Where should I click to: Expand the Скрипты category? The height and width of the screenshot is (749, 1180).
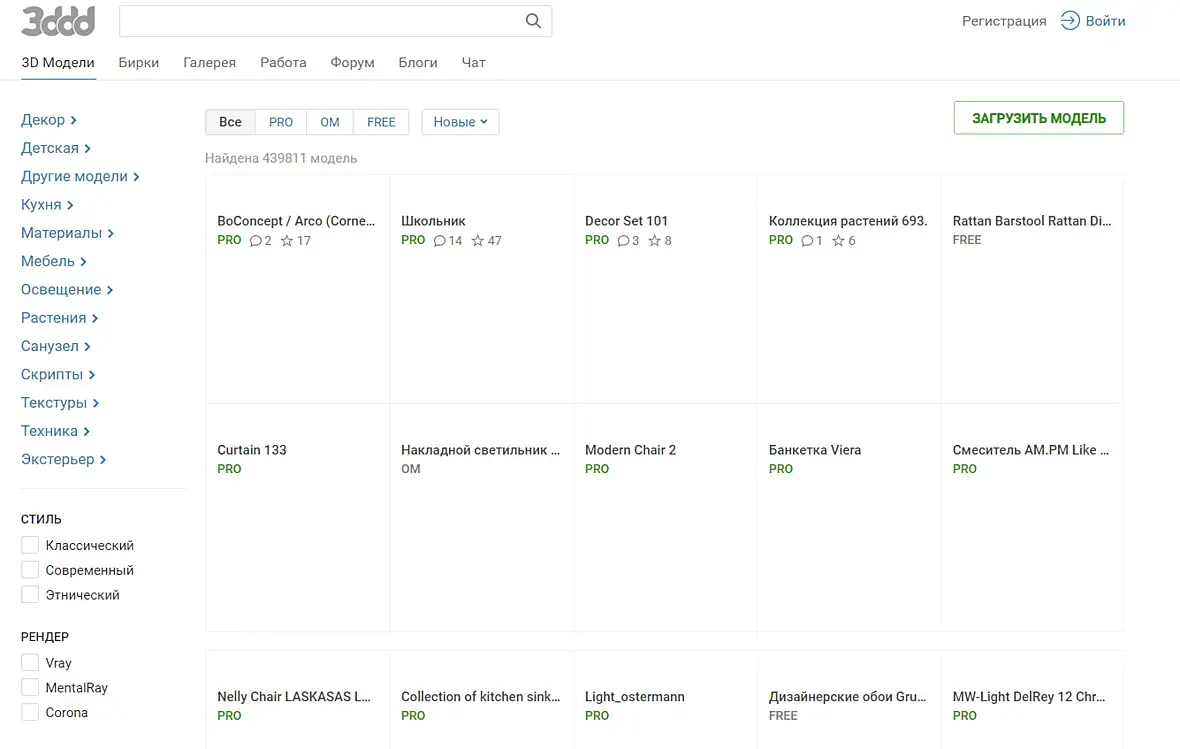point(58,374)
